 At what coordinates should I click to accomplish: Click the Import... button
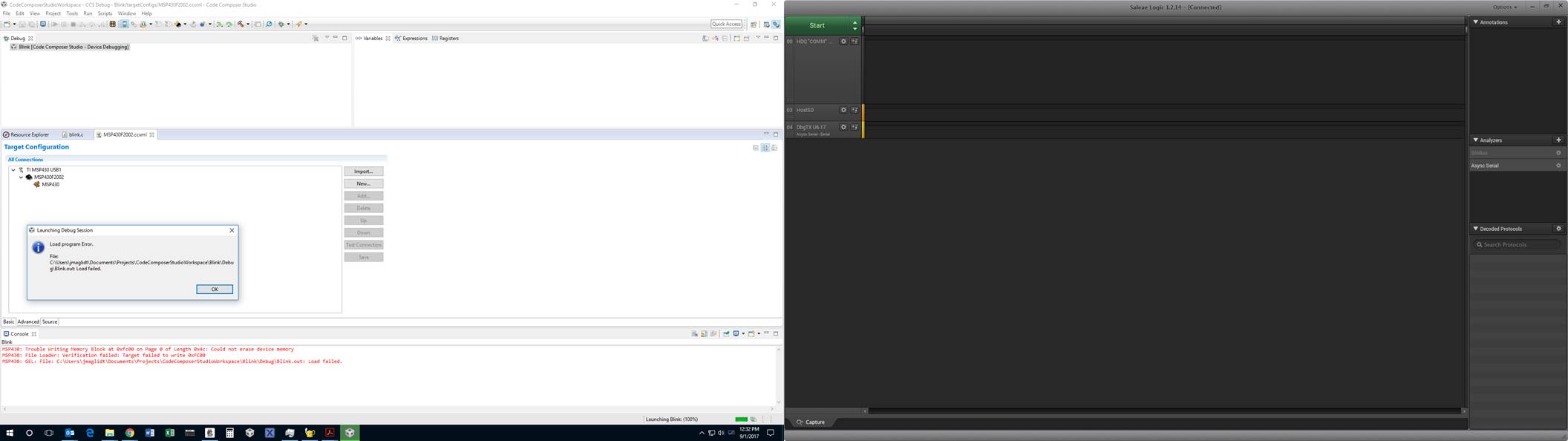point(364,171)
